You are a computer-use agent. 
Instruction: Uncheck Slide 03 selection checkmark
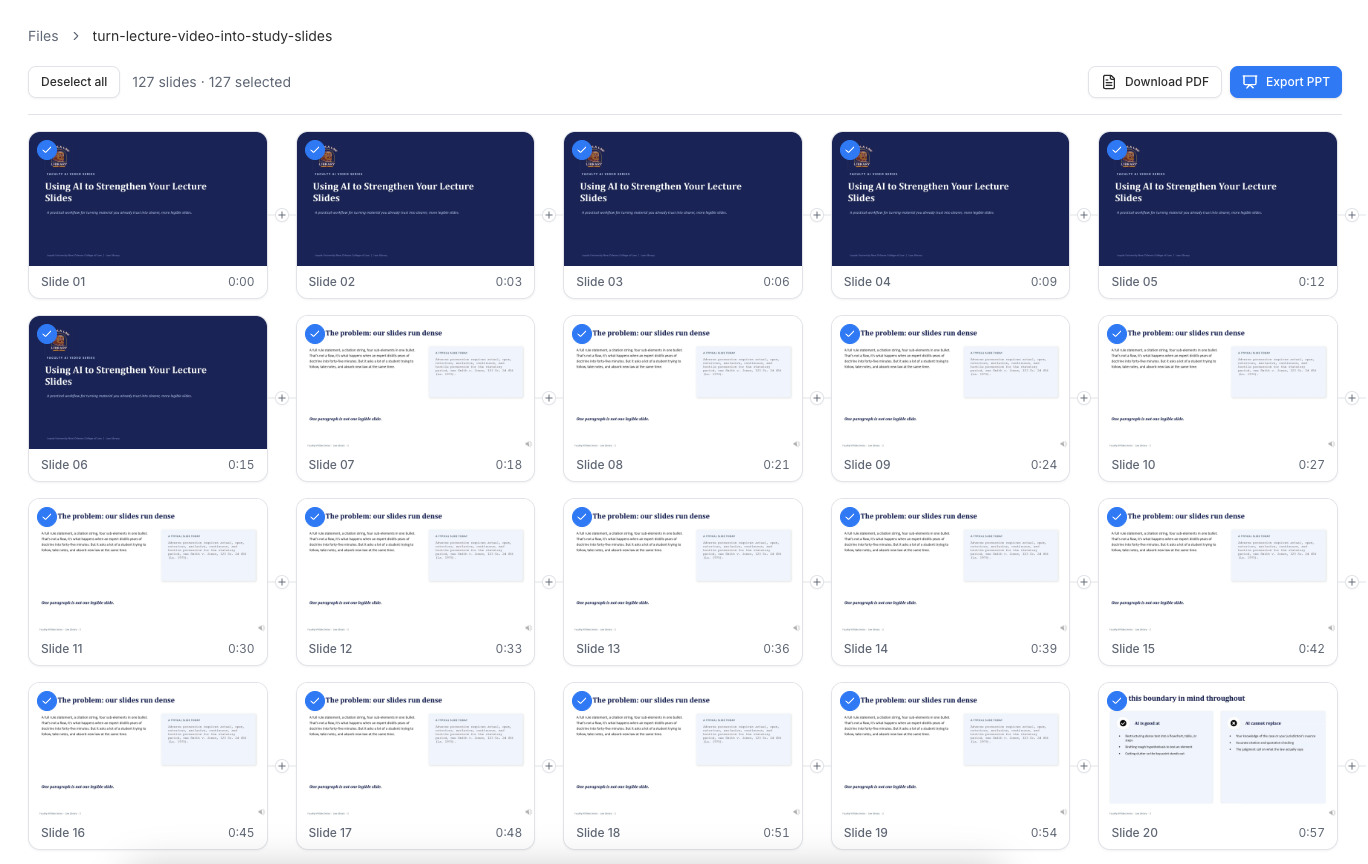582,150
